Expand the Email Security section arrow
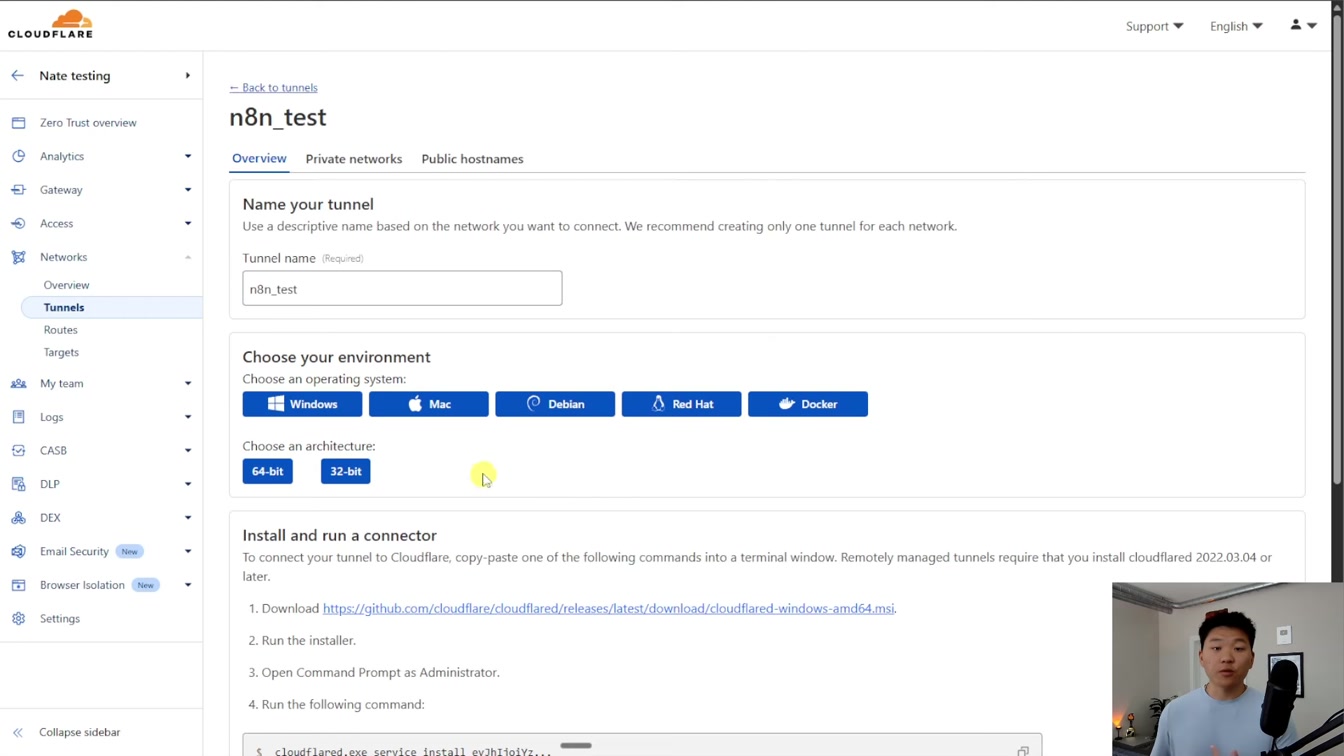This screenshot has width=1344, height=756. (187, 551)
